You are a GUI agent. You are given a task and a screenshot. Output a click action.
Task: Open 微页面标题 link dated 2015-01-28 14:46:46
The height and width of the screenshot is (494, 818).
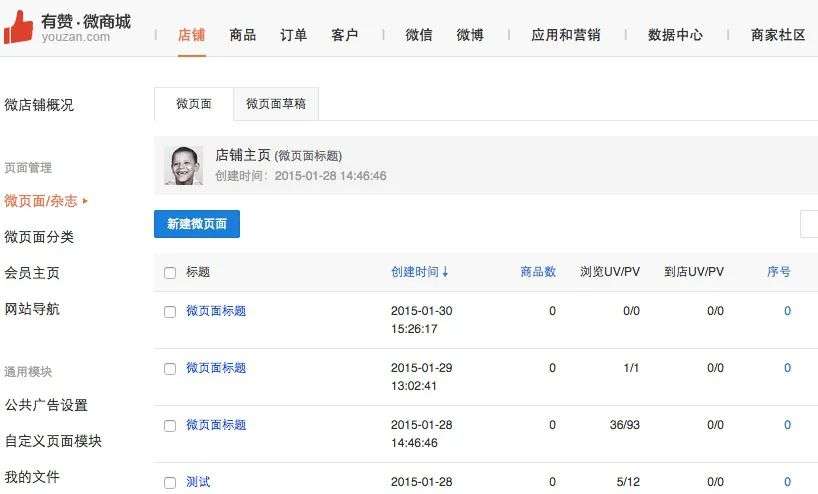[216, 425]
